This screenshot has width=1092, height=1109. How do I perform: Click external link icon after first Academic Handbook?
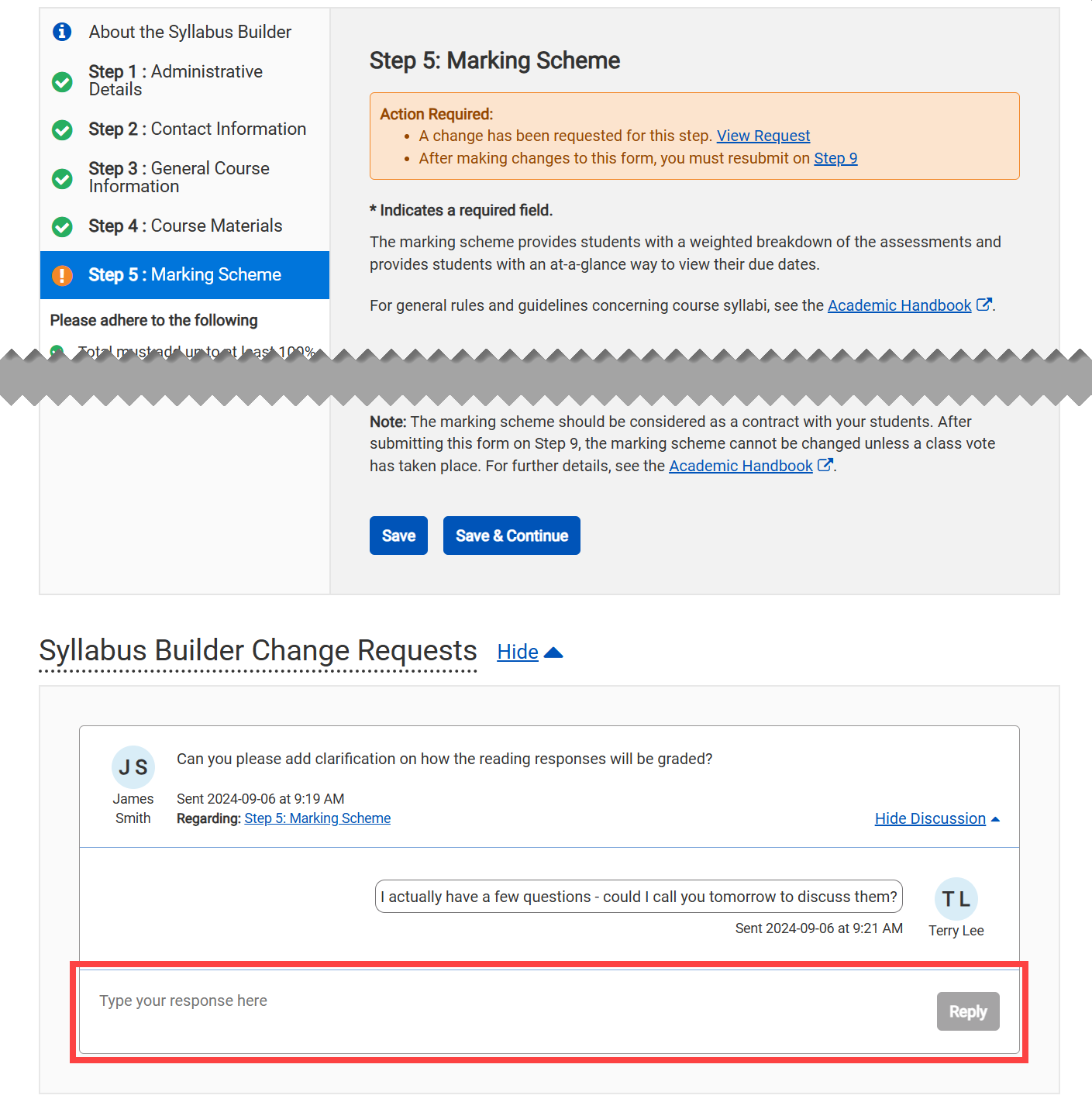click(x=983, y=305)
